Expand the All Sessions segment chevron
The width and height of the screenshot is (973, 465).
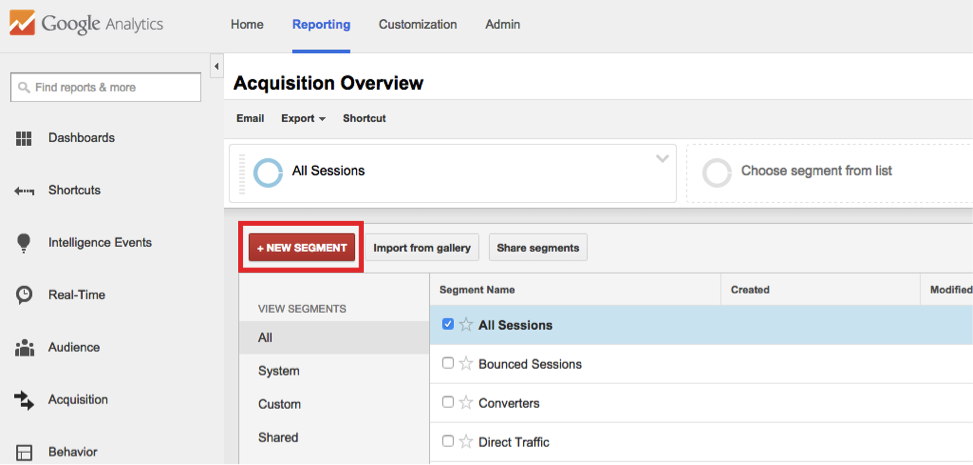(x=663, y=158)
